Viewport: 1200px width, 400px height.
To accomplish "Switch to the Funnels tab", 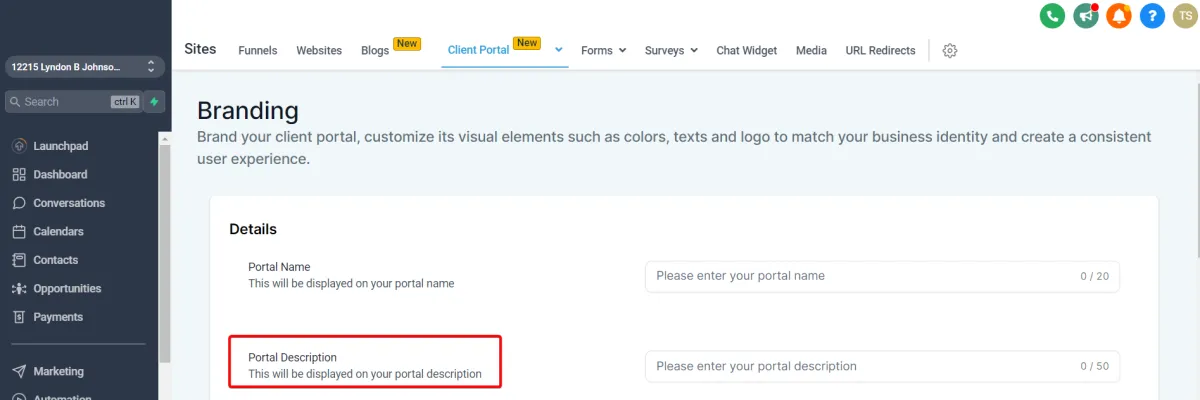I will coord(258,51).
